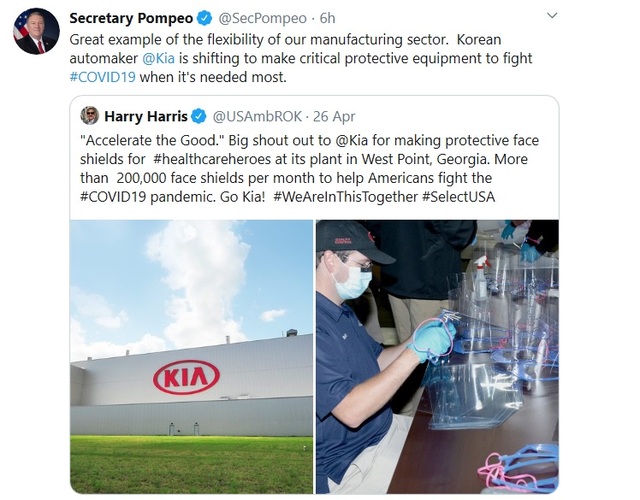640x500 pixels.
Task: Open the 26 Apr date of quoted tweet
Action: (334, 116)
